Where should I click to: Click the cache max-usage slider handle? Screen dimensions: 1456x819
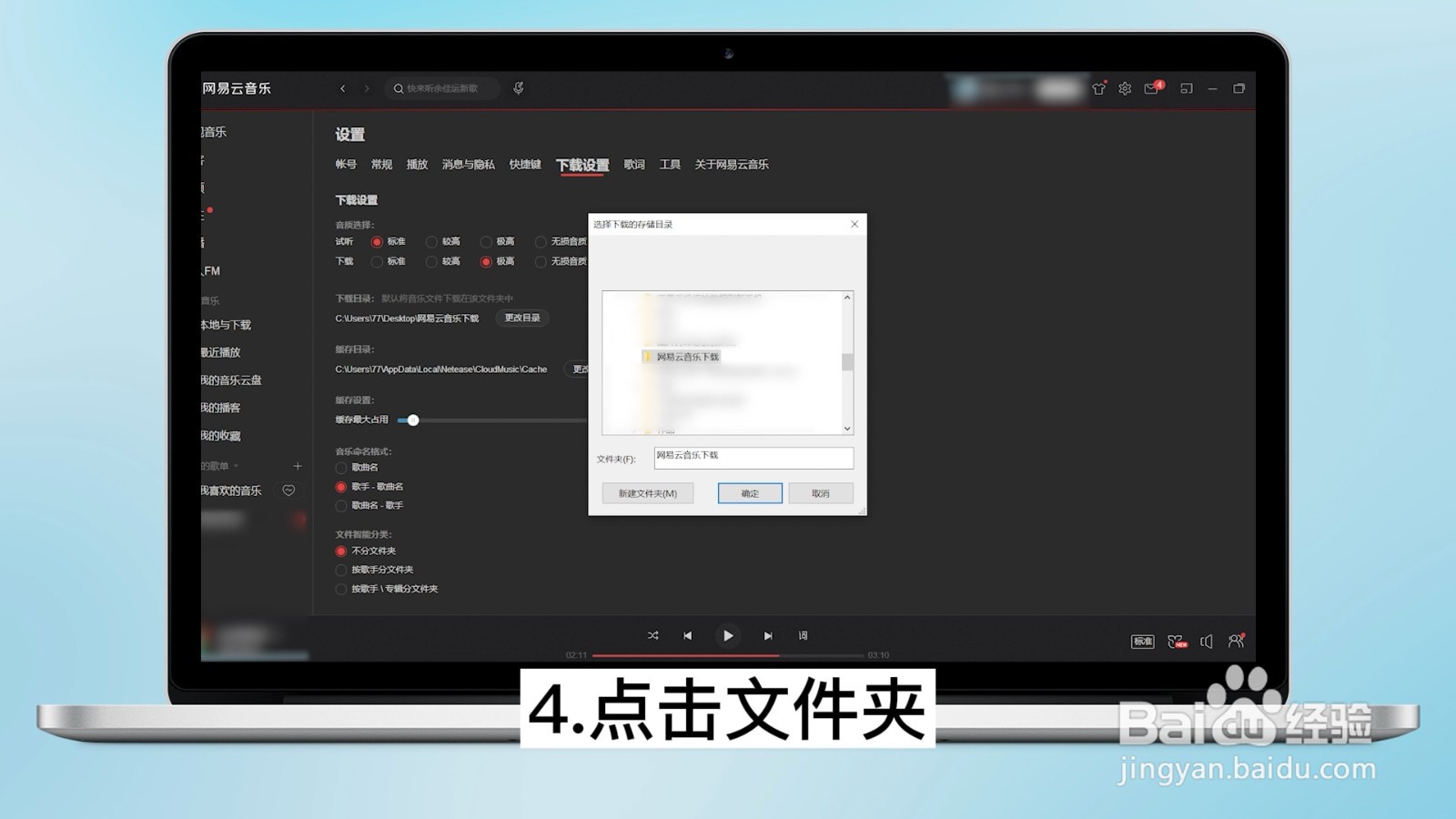point(413,420)
